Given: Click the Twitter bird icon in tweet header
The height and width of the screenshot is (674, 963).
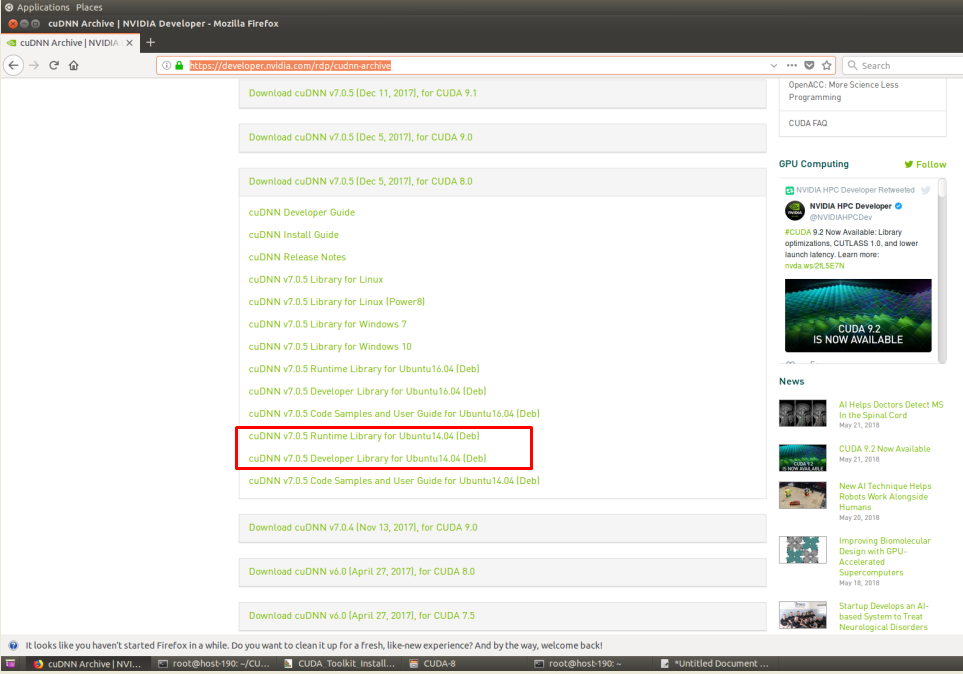Looking at the screenshot, I should pyautogui.click(x=926, y=190).
